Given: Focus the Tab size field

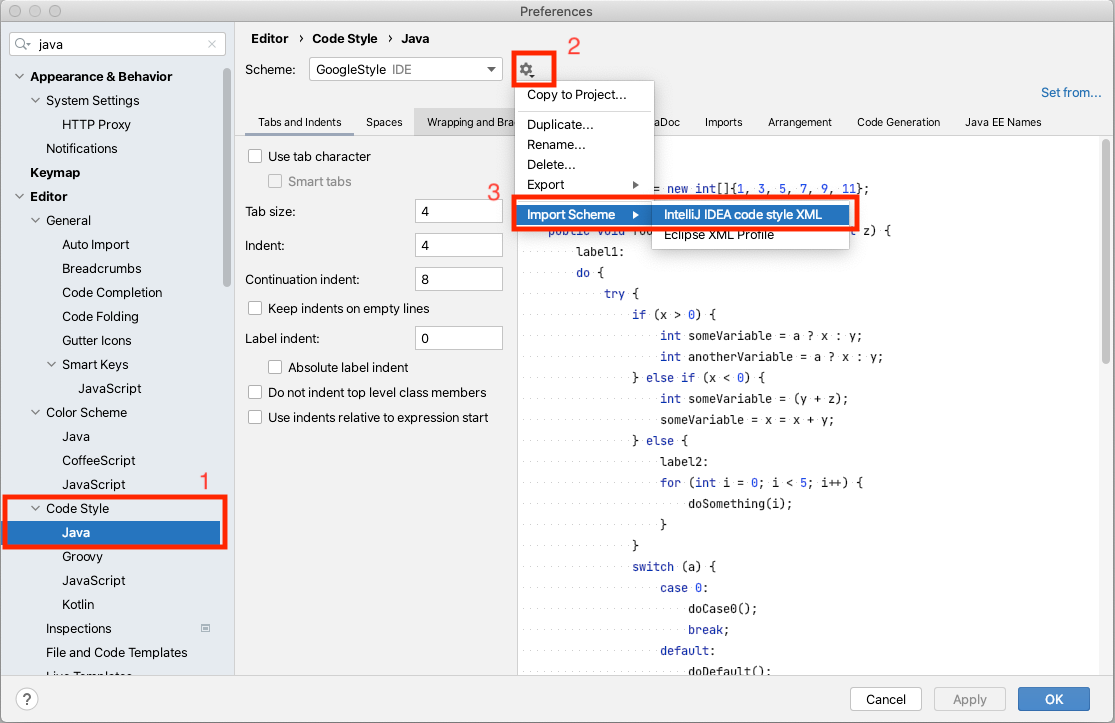Looking at the screenshot, I should (459, 211).
